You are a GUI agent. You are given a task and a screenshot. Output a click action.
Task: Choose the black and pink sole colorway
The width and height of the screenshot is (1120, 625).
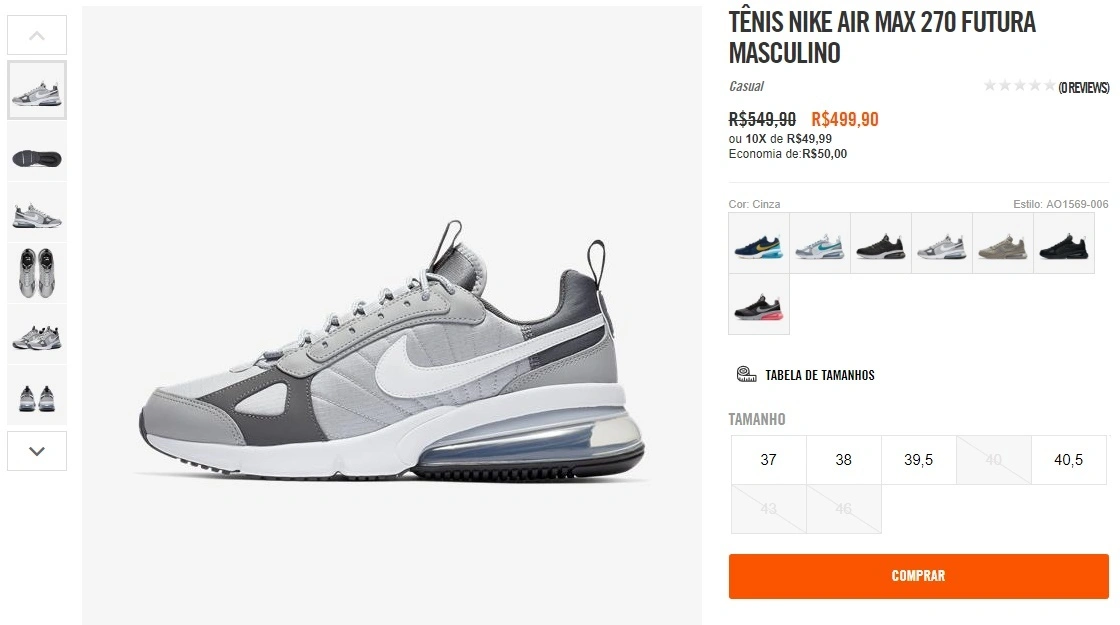(759, 304)
